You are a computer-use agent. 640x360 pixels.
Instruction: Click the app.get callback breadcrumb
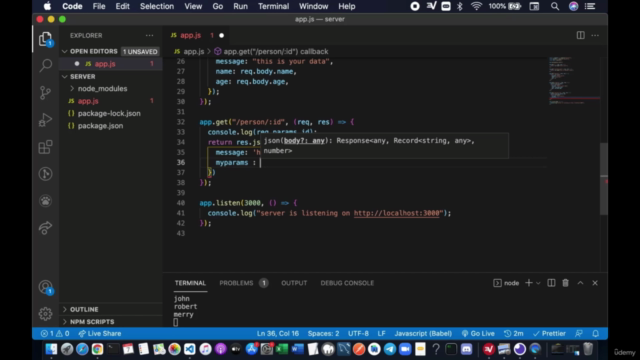(271, 51)
